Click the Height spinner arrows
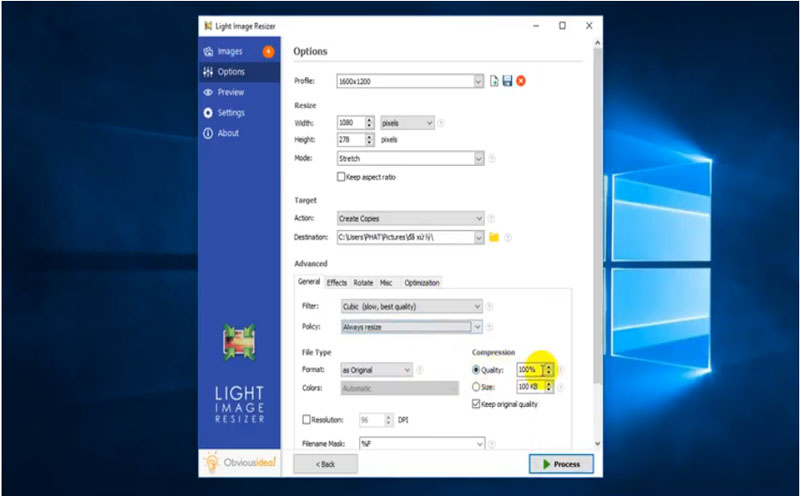The height and width of the screenshot is (500, 800). (369, 140)
